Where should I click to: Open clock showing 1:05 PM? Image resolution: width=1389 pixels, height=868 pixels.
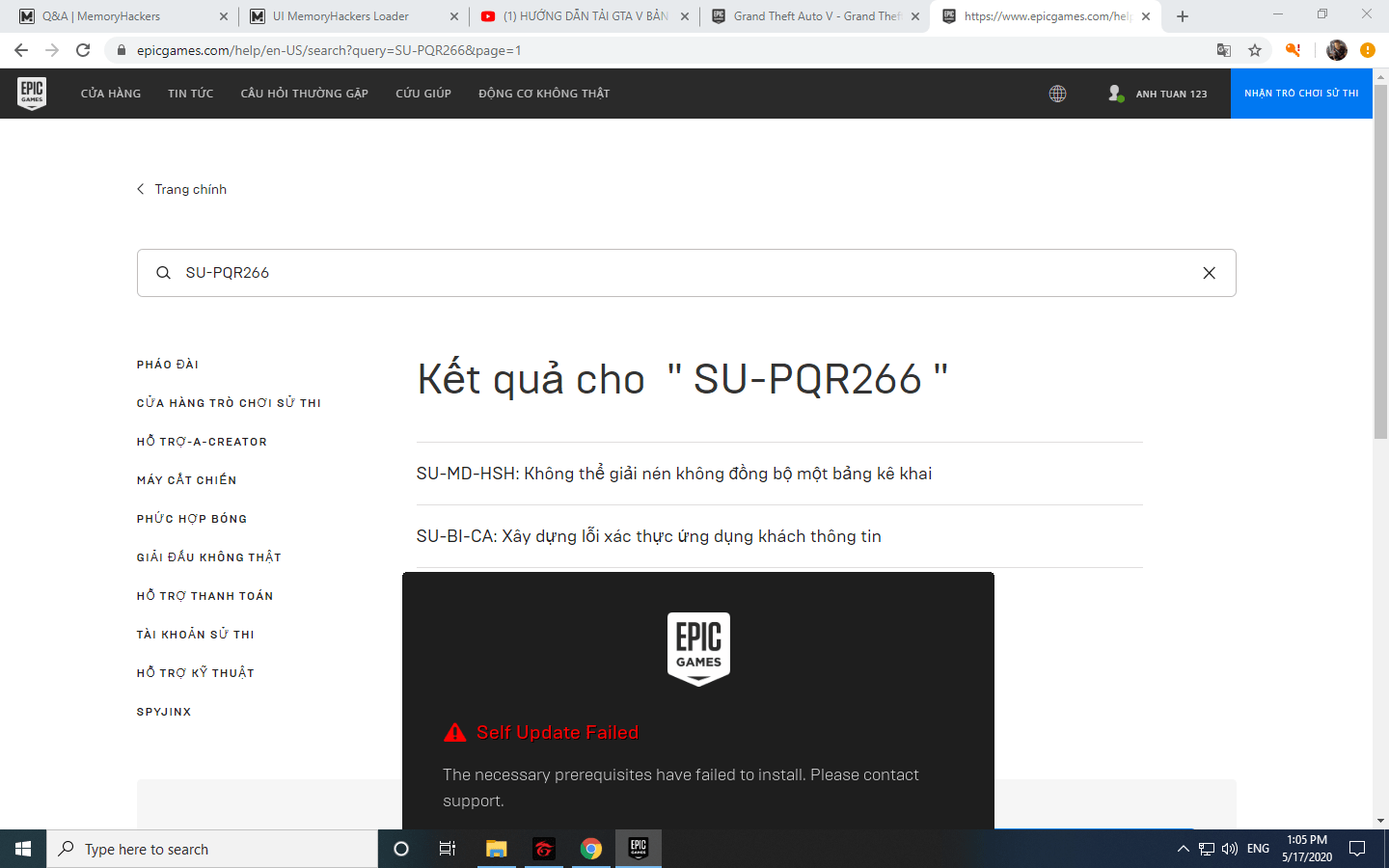[x=1307, y=849]
